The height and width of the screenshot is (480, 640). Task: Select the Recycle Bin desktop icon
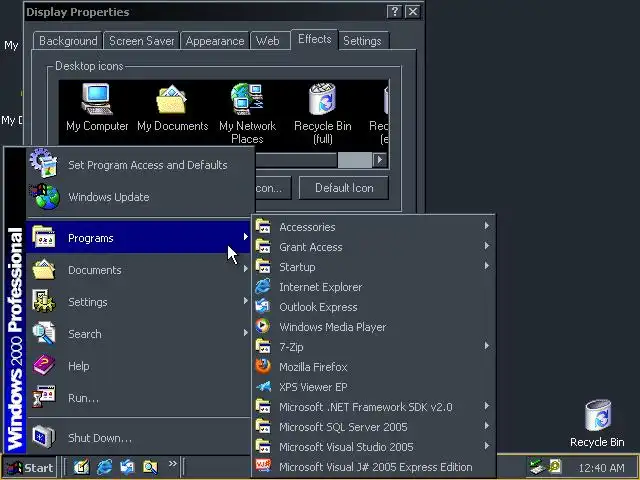coord(597,423)
